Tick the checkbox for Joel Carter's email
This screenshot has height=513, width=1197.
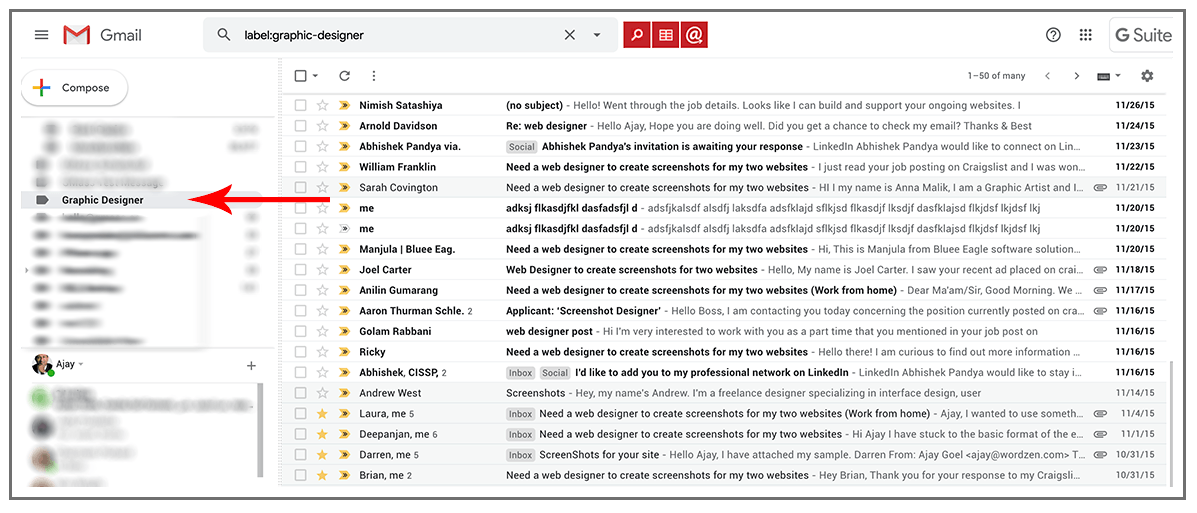point(301,270)
